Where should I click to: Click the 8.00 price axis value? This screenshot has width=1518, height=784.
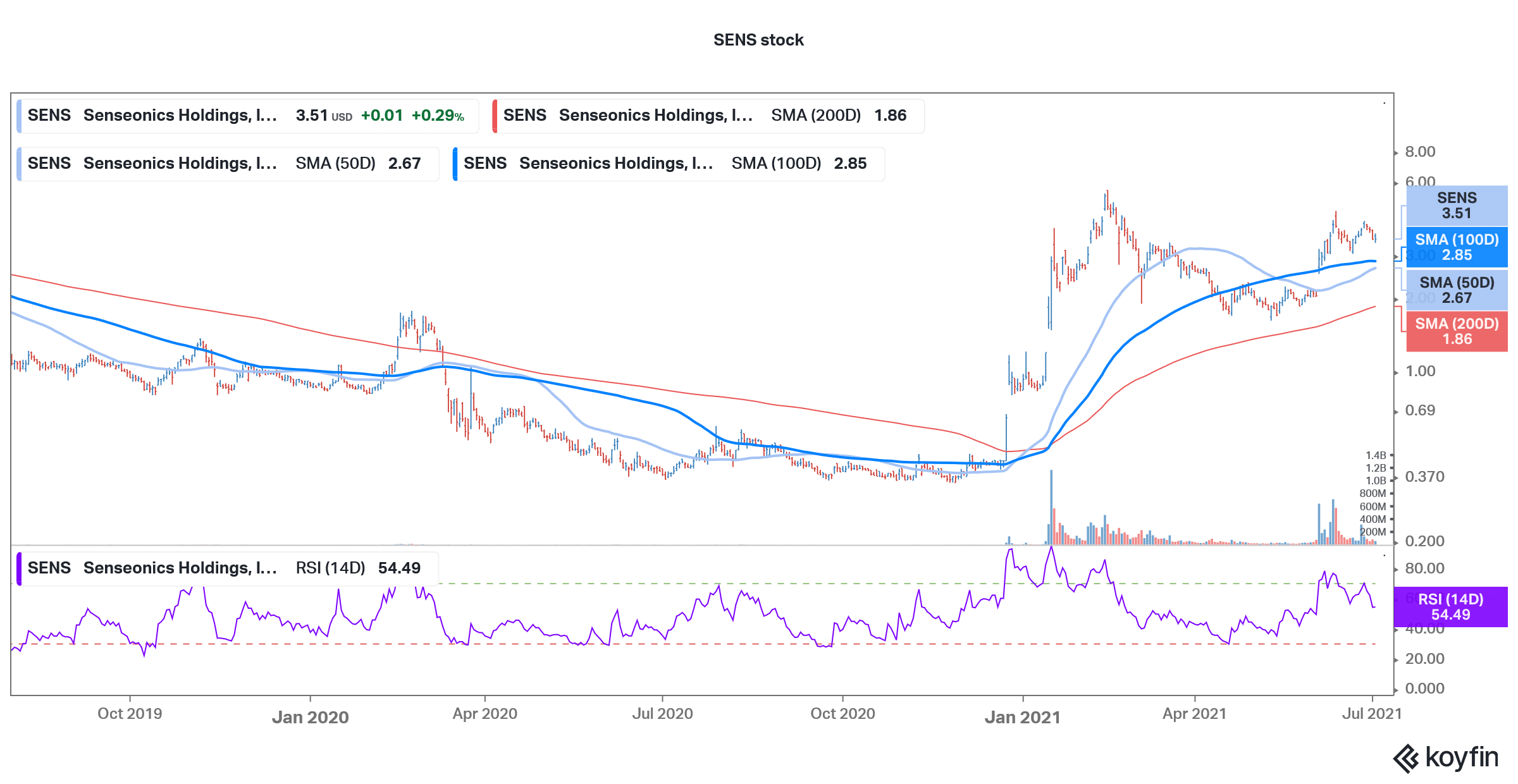pyautogui.click(x=1420, y=152)
